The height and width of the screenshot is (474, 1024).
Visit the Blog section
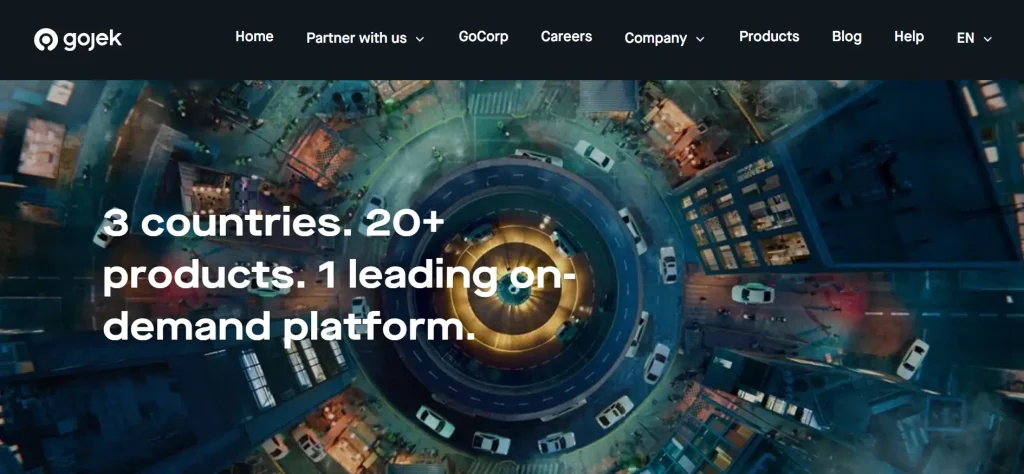click(x=846, y=37)
